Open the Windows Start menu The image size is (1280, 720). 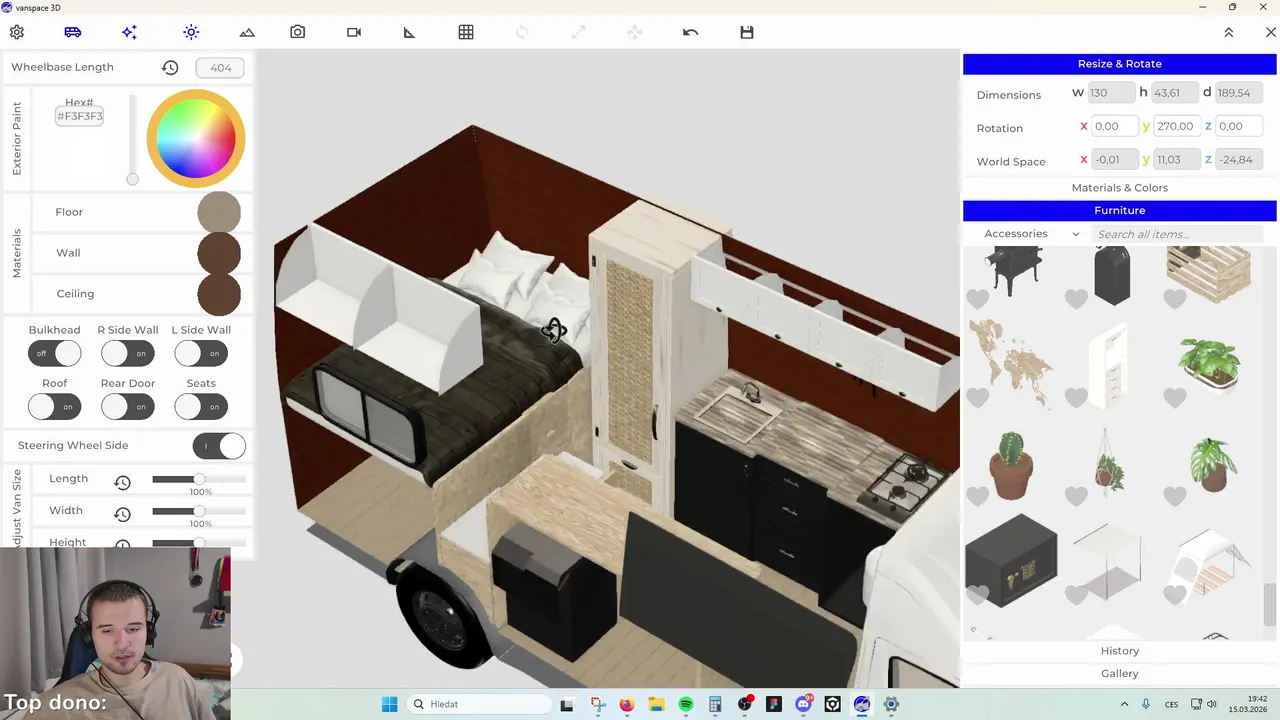390,704
